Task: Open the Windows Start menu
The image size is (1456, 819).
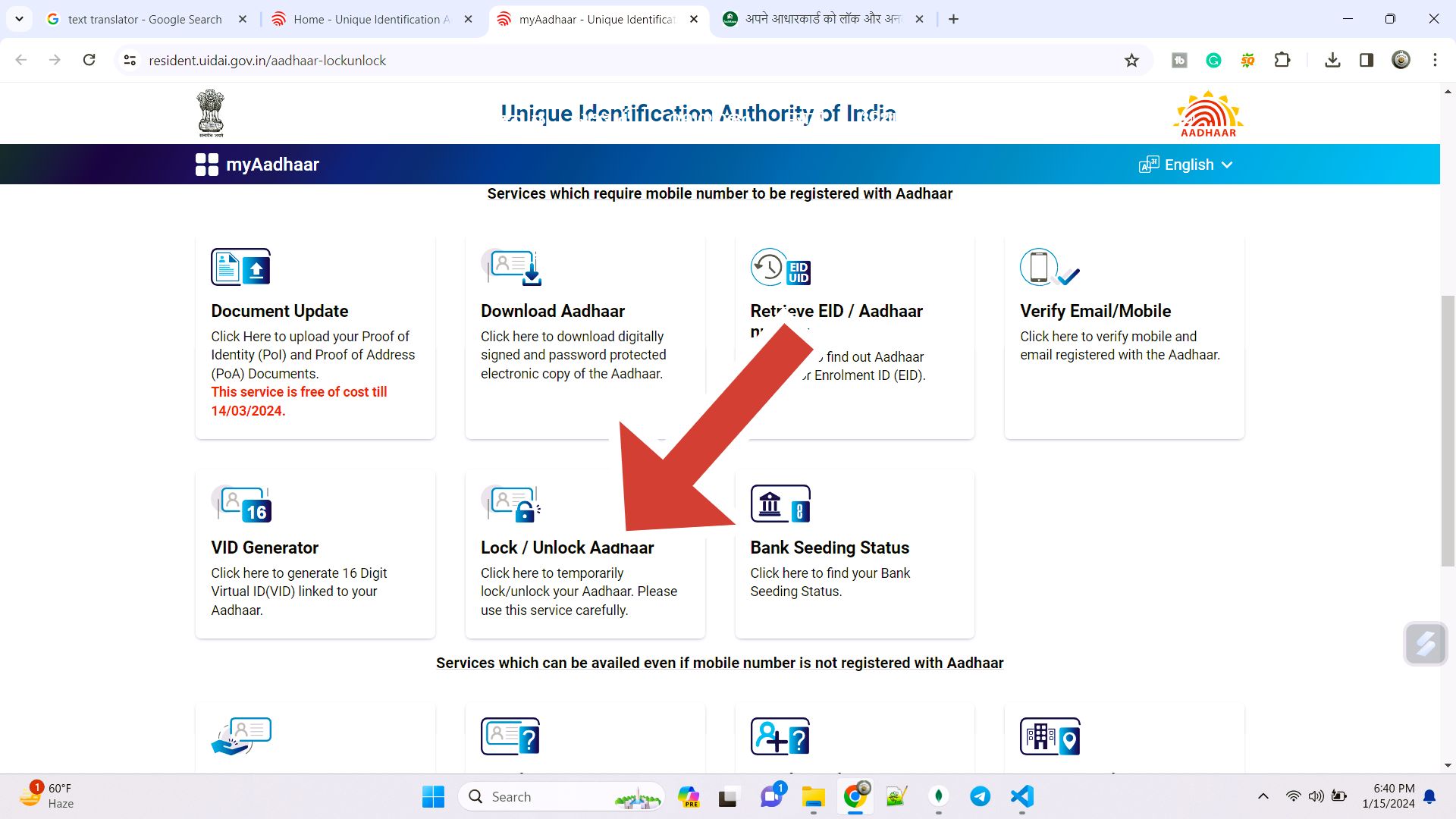Action: point(433,796)
